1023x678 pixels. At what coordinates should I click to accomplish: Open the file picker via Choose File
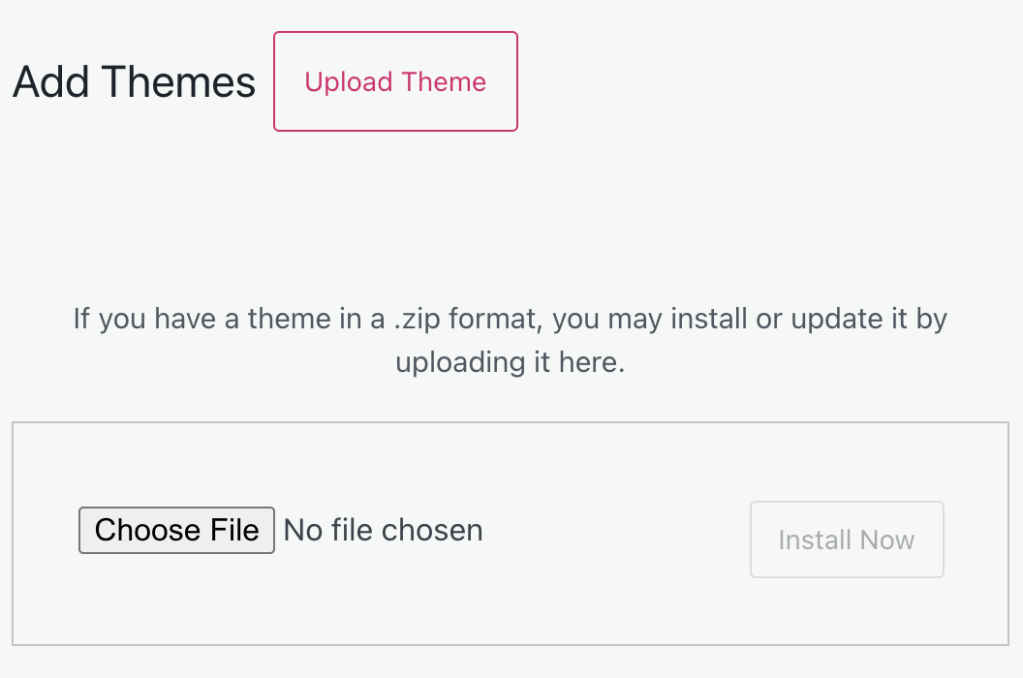176,530
